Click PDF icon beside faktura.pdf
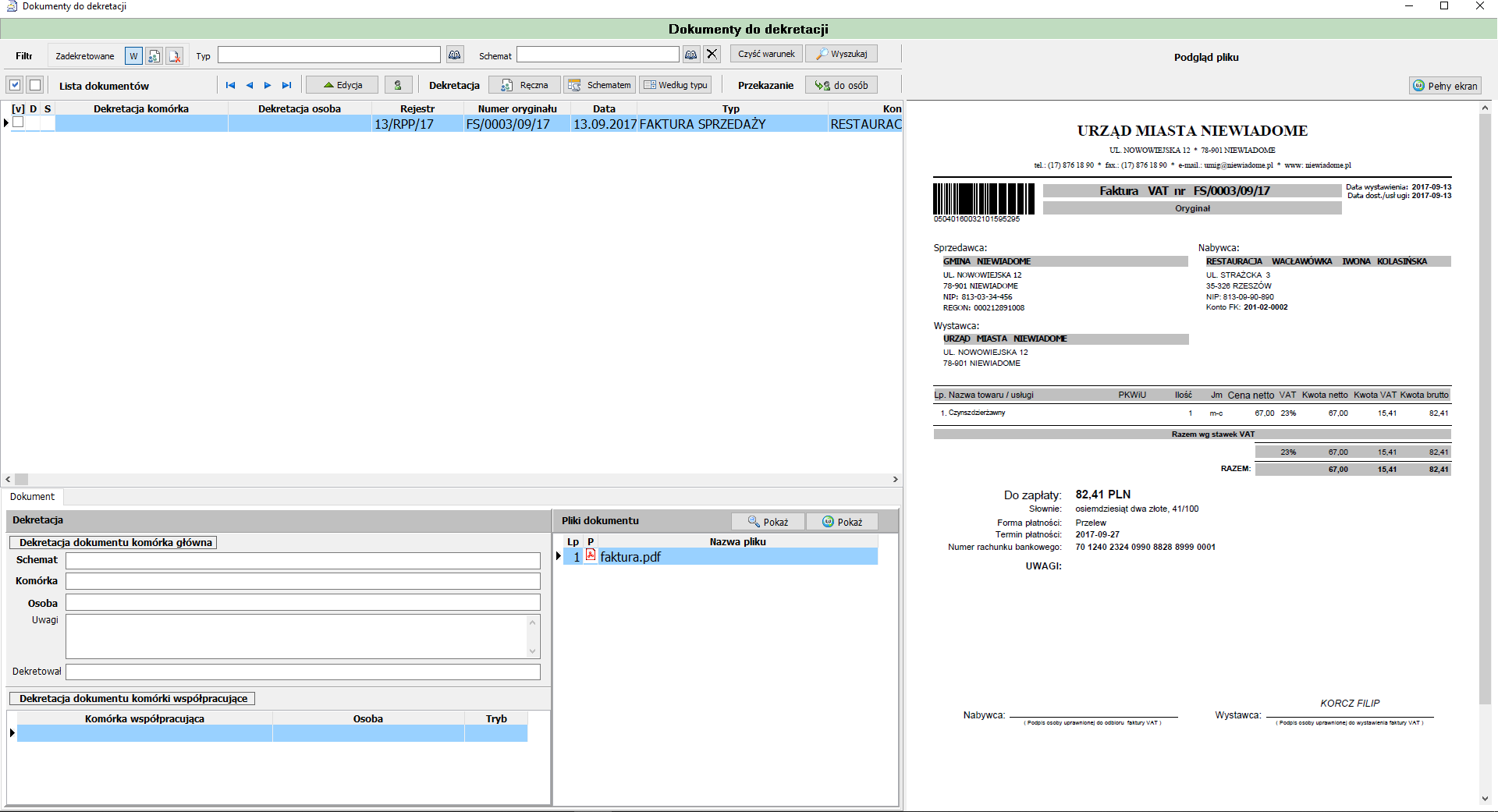 tap(591, 555)
